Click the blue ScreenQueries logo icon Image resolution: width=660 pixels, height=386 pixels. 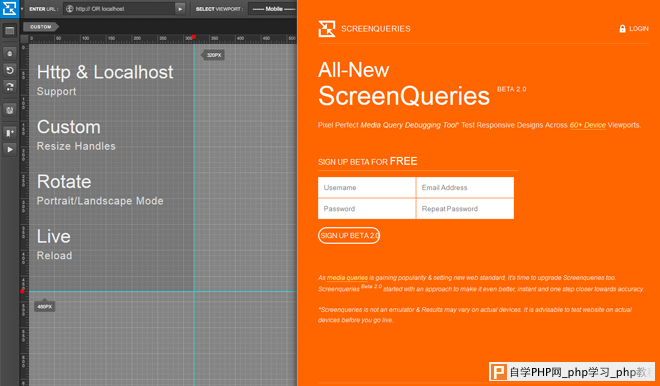point(9,8)
